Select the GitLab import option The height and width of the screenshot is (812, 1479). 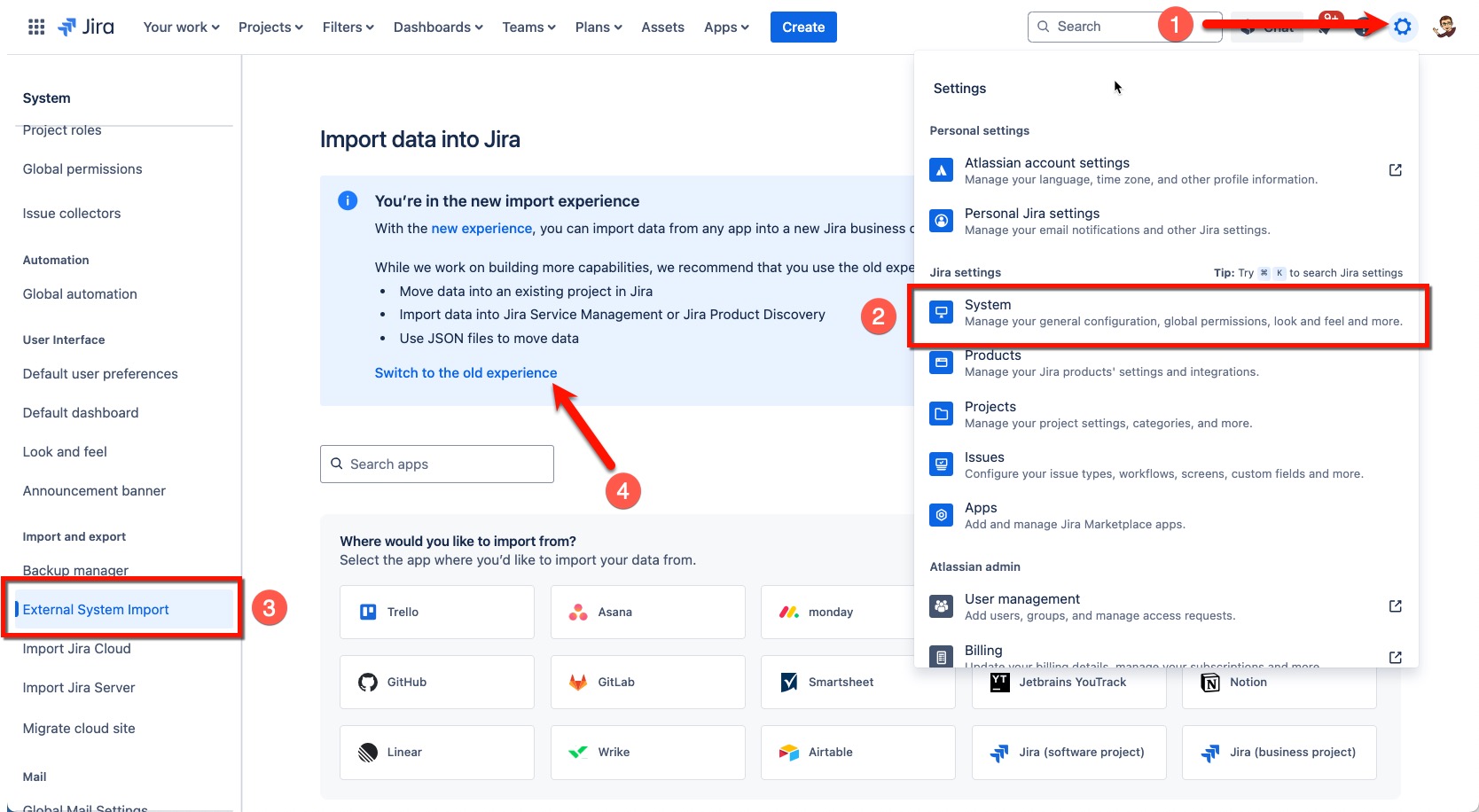click(646, 681)
